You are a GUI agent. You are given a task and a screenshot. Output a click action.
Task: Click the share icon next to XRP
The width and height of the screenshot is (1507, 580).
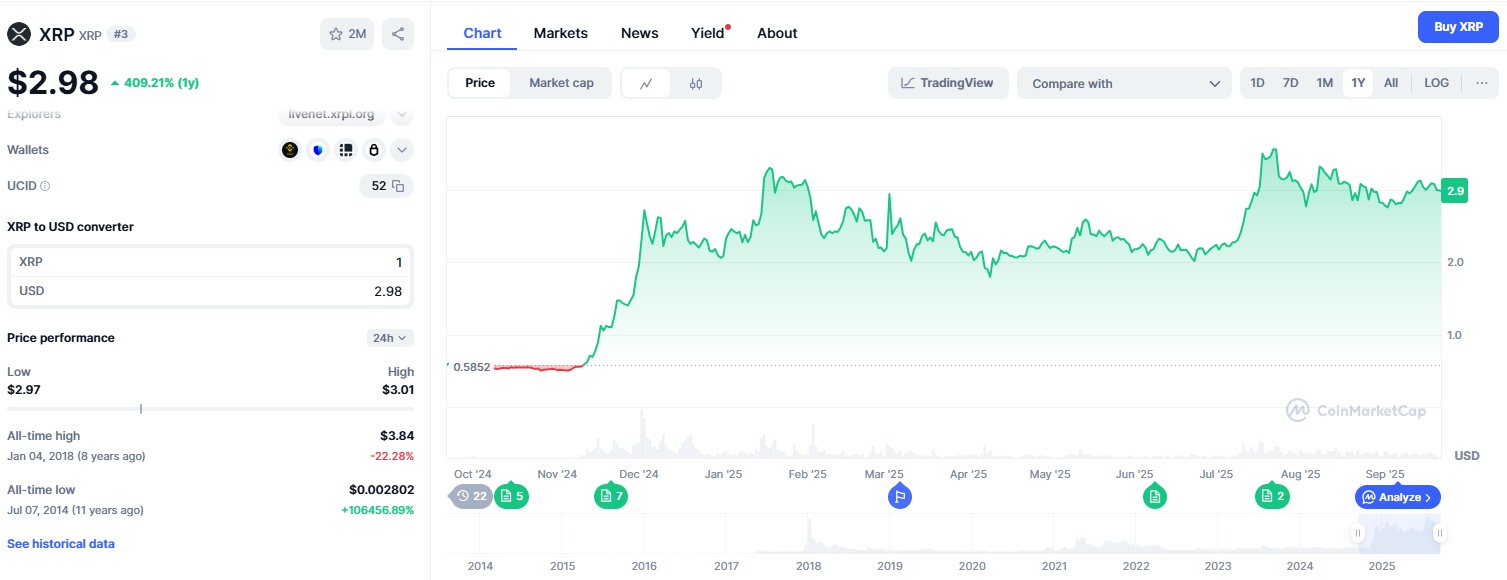398,34
